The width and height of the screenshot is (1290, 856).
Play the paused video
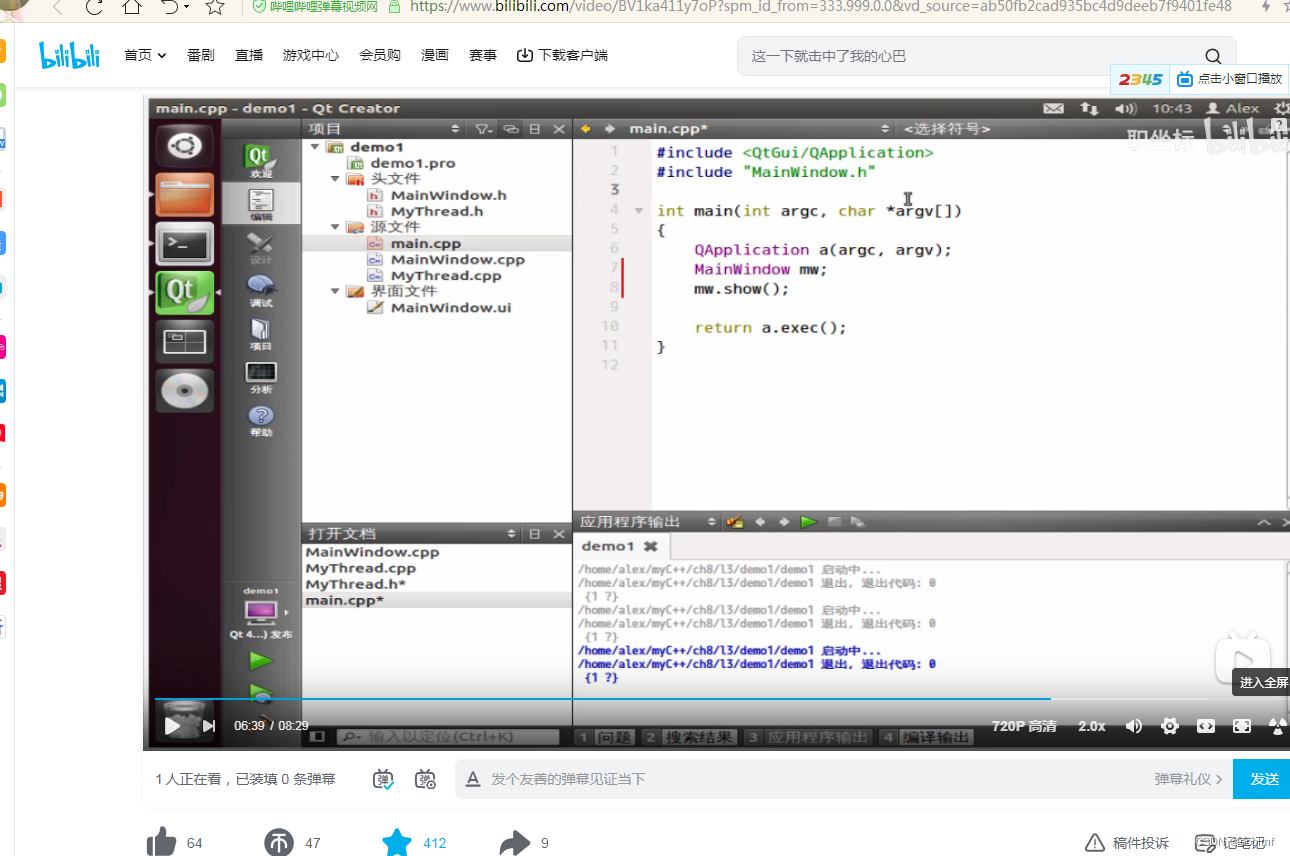coord(172,726)
